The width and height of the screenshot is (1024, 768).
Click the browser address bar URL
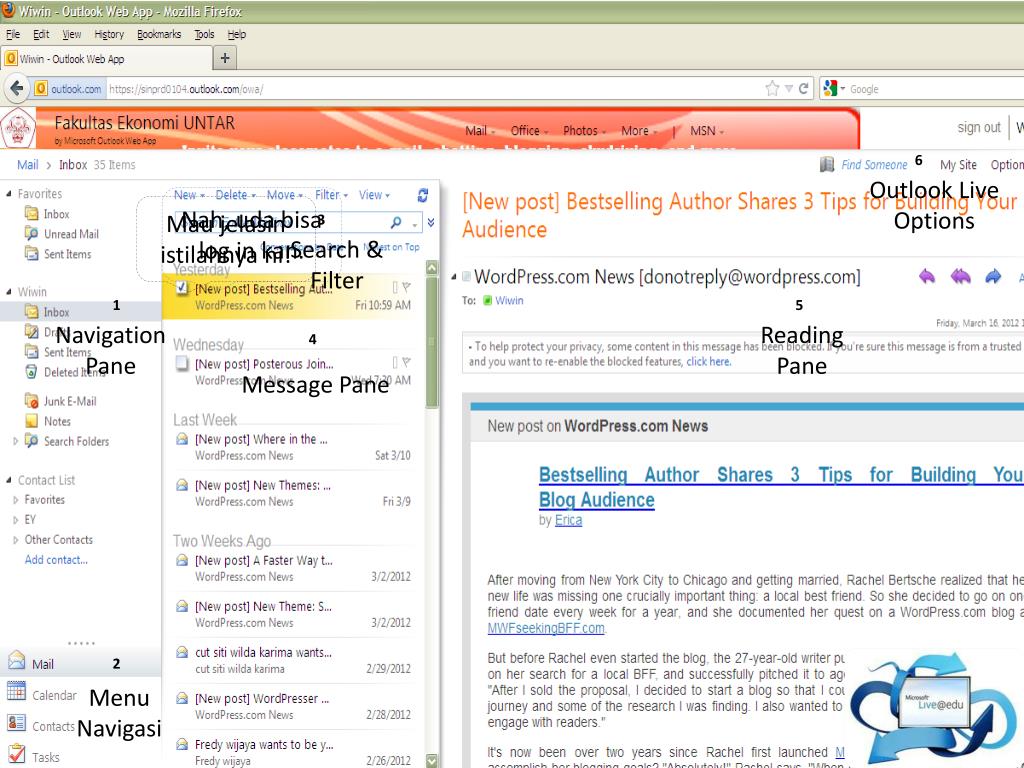[186, 89]
